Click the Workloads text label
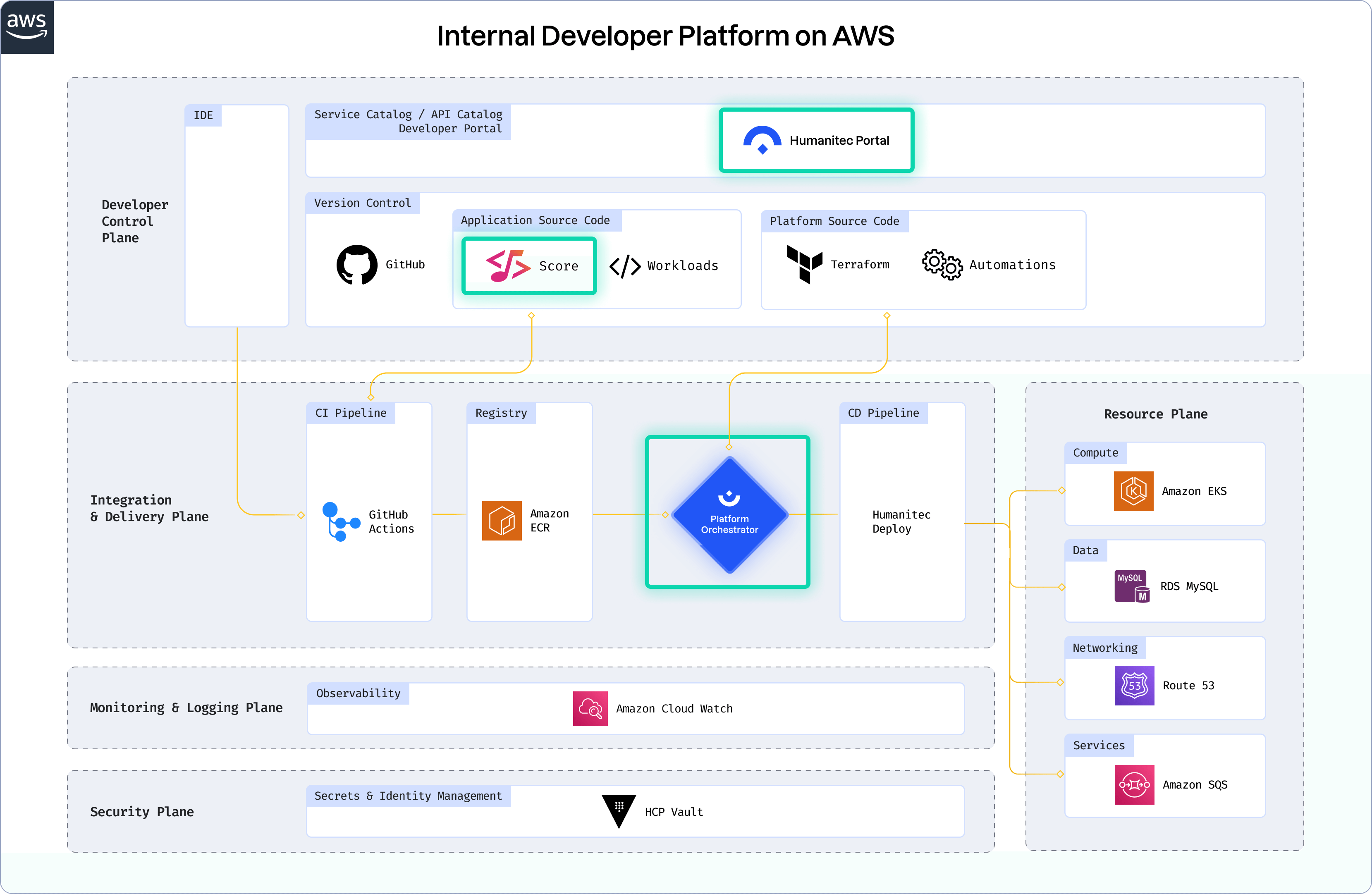 tap(683, 266)
